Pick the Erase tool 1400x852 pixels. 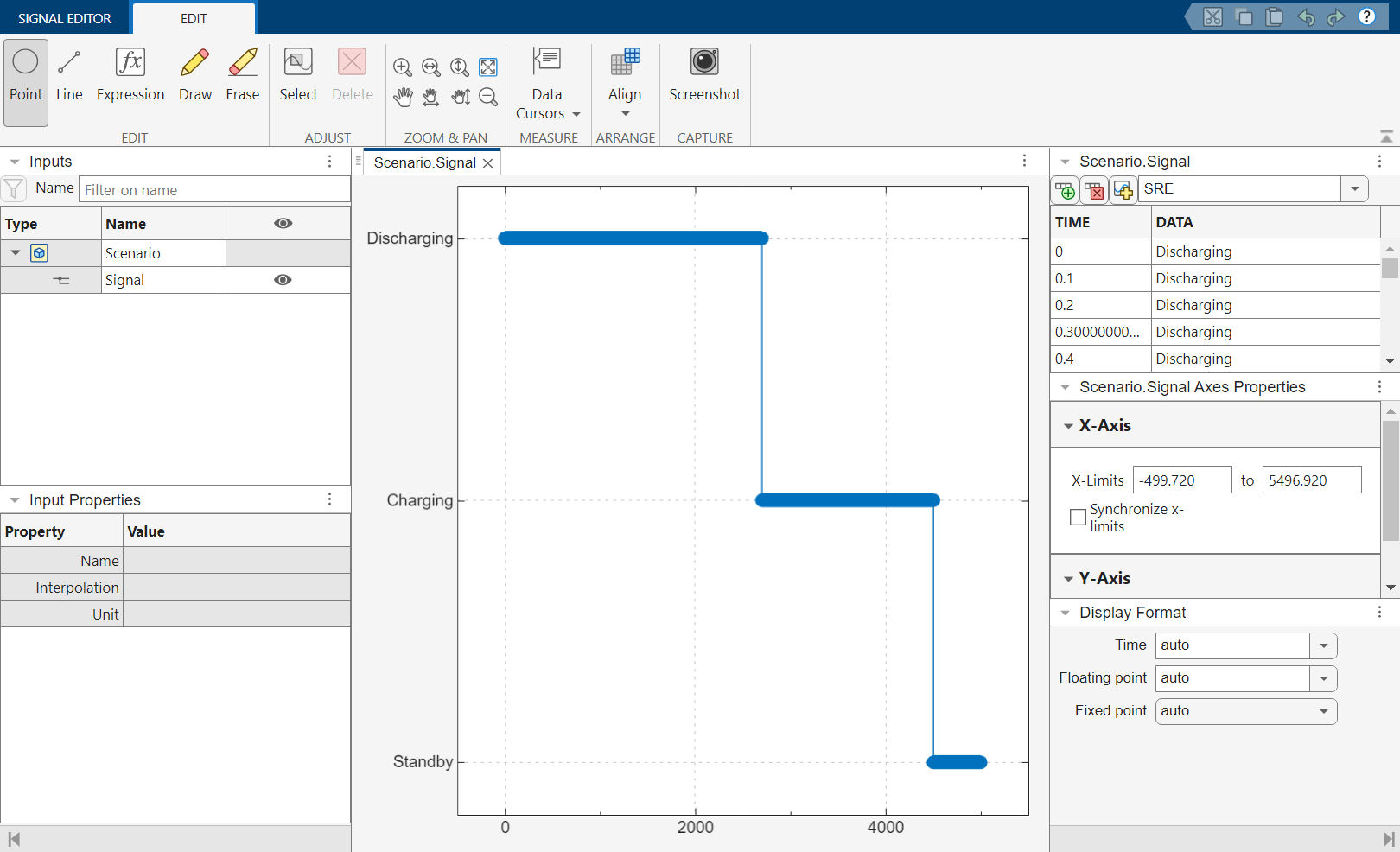pyautogui.click(x=242, y=77)
